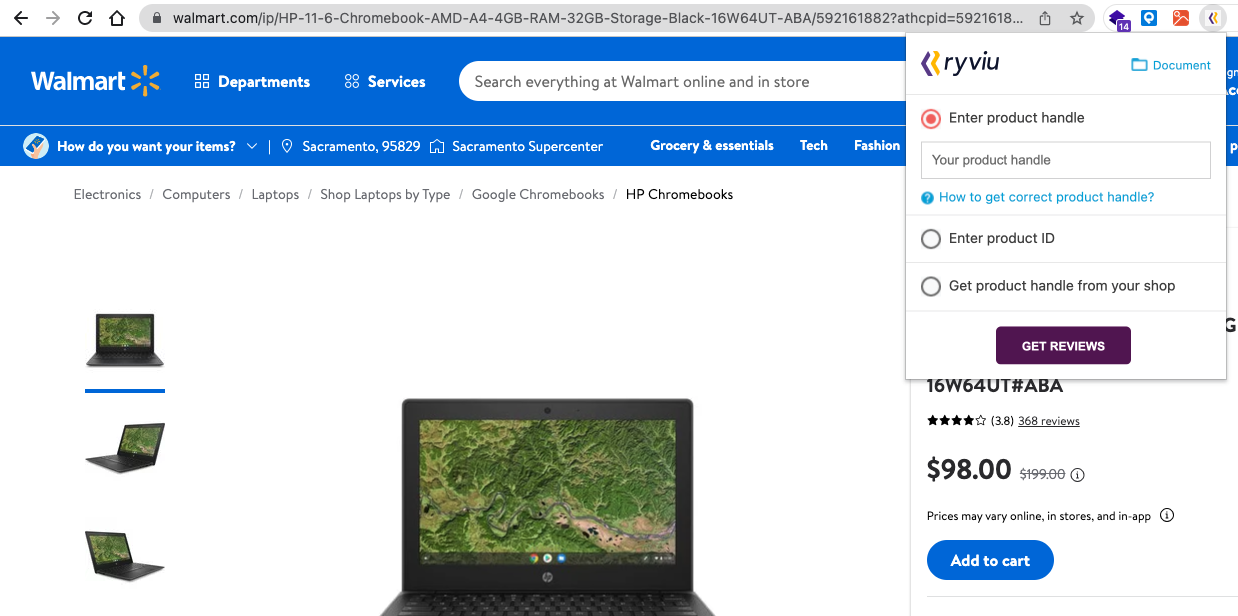
Task: Click How to get correct product handle link
Action: [x=1046, y=197]
